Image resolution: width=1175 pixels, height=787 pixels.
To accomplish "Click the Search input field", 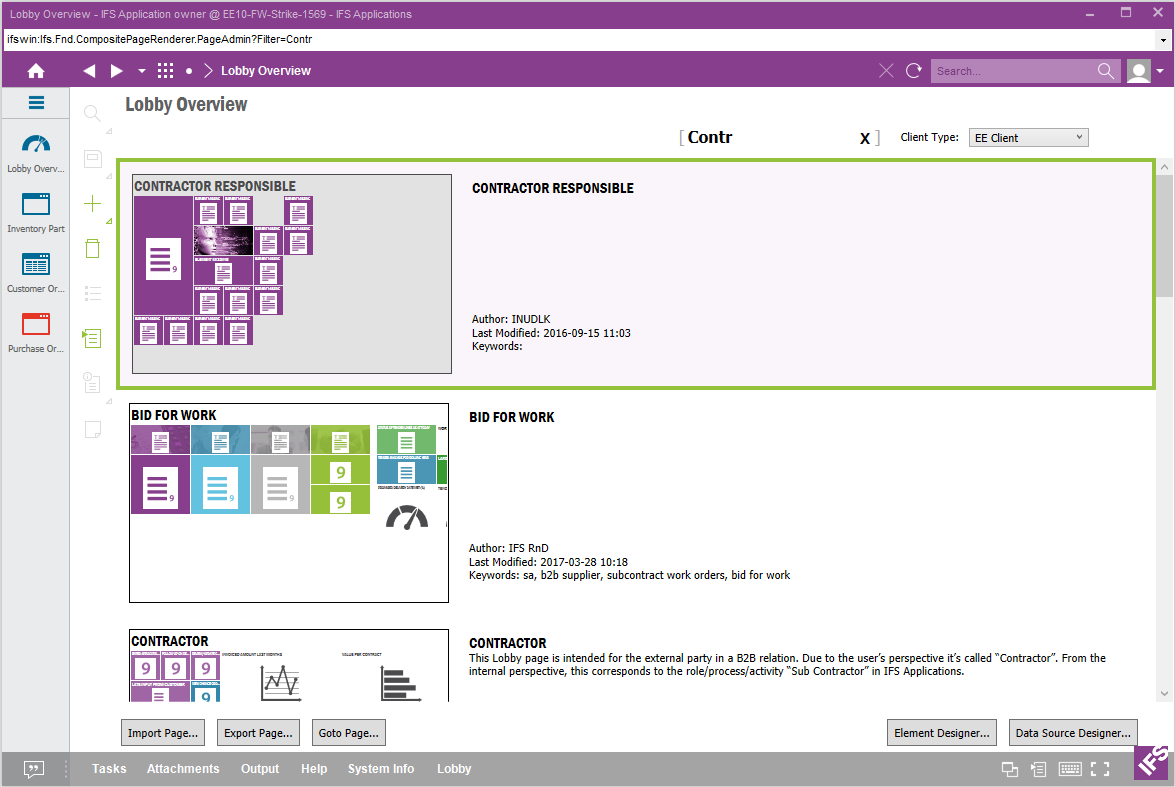I will tap(1012, 71).
